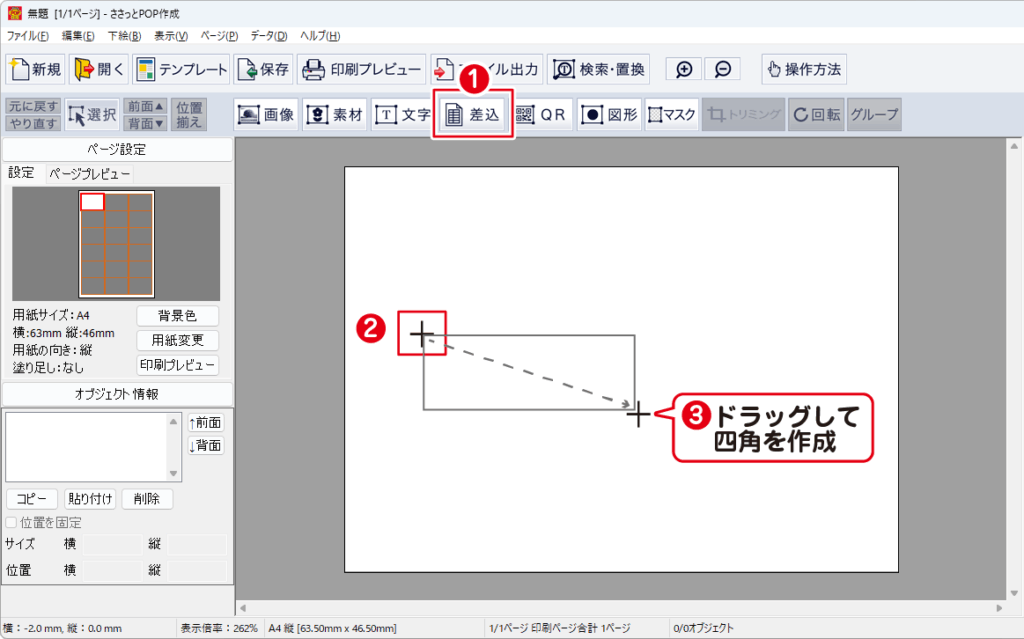1024x639 pixels.
Task: Open the ファイル(F) menu
Action: tap(28, 36)
